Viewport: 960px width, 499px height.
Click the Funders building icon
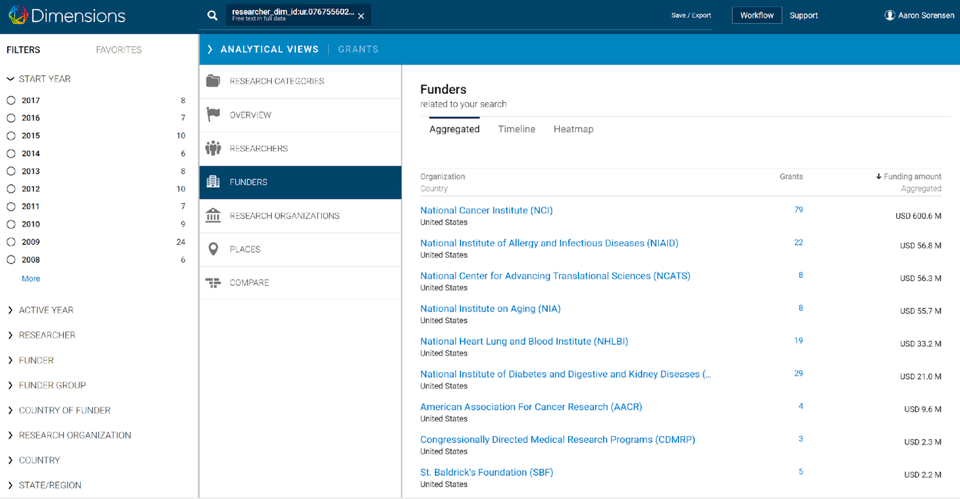click(x=213, y=182)
